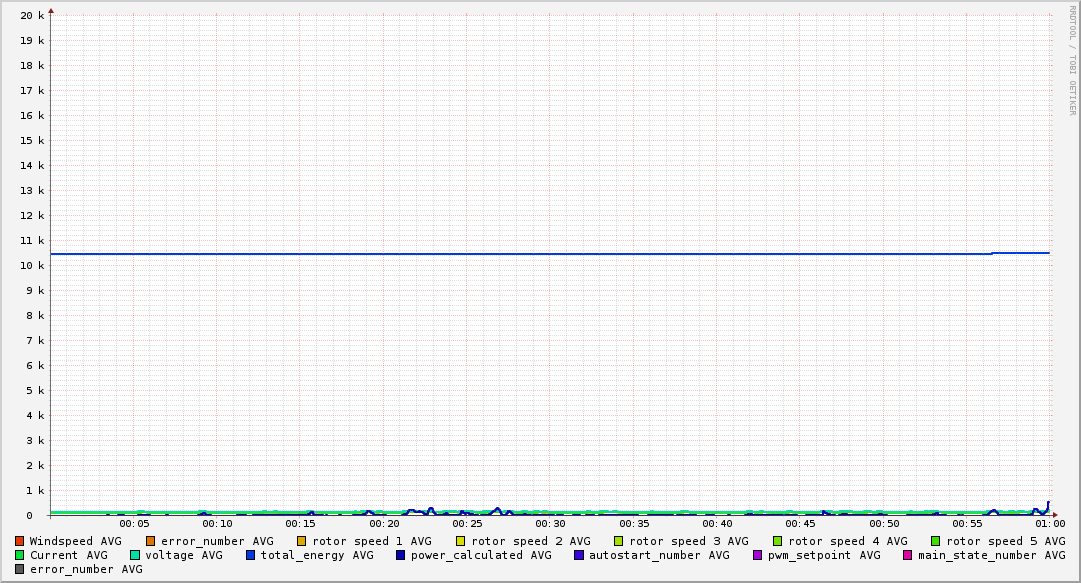Click the blue total_energy AVG legend swatch
The image size is (1081, 583).
pyautogui.click(x=250, y=555)
